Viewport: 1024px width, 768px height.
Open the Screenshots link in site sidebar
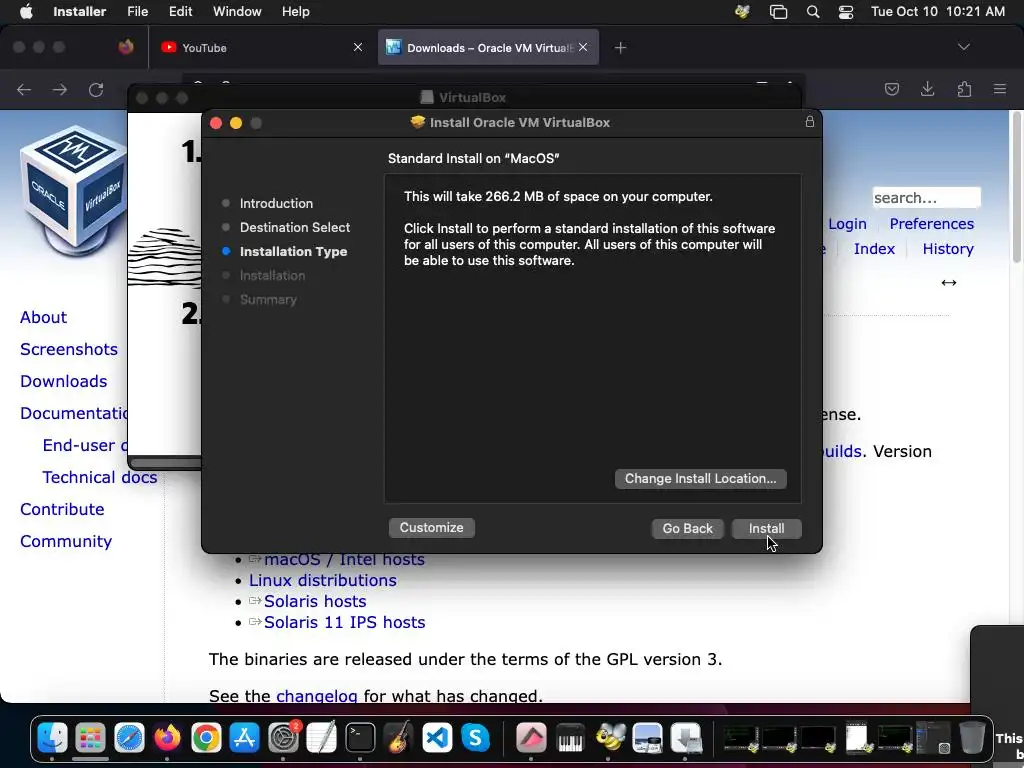tap(69, 349)
